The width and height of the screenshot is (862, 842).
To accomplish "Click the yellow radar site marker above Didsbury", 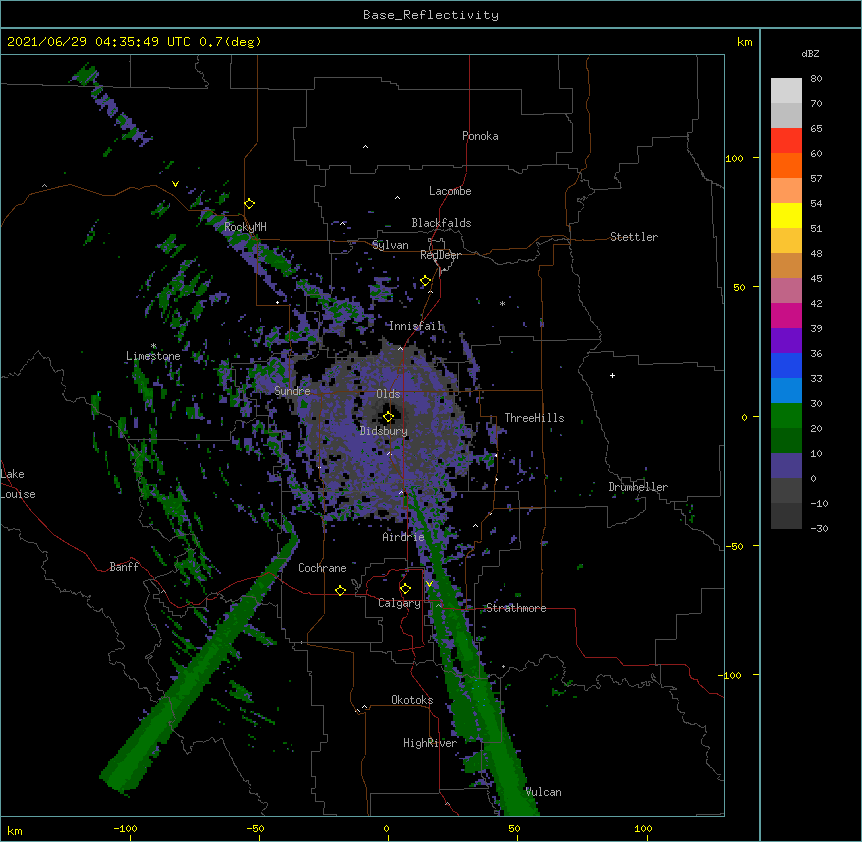I will [x=388, y=417].
